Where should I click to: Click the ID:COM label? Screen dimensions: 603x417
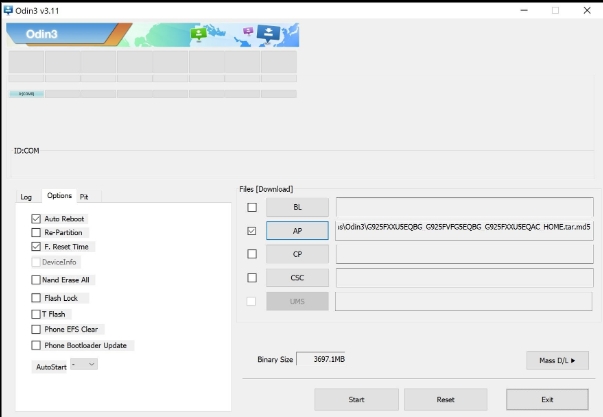(27, 151)
